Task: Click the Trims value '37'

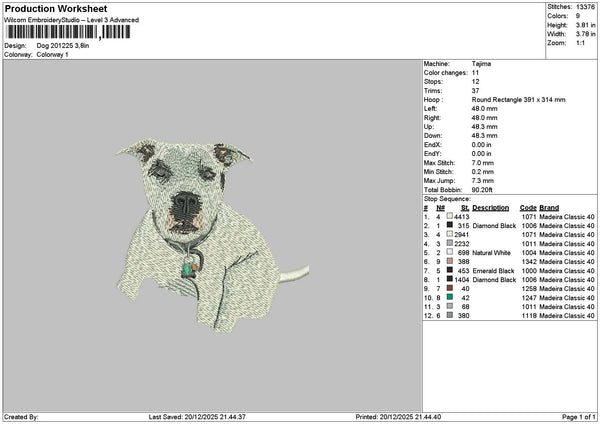Action: point(476,91)
